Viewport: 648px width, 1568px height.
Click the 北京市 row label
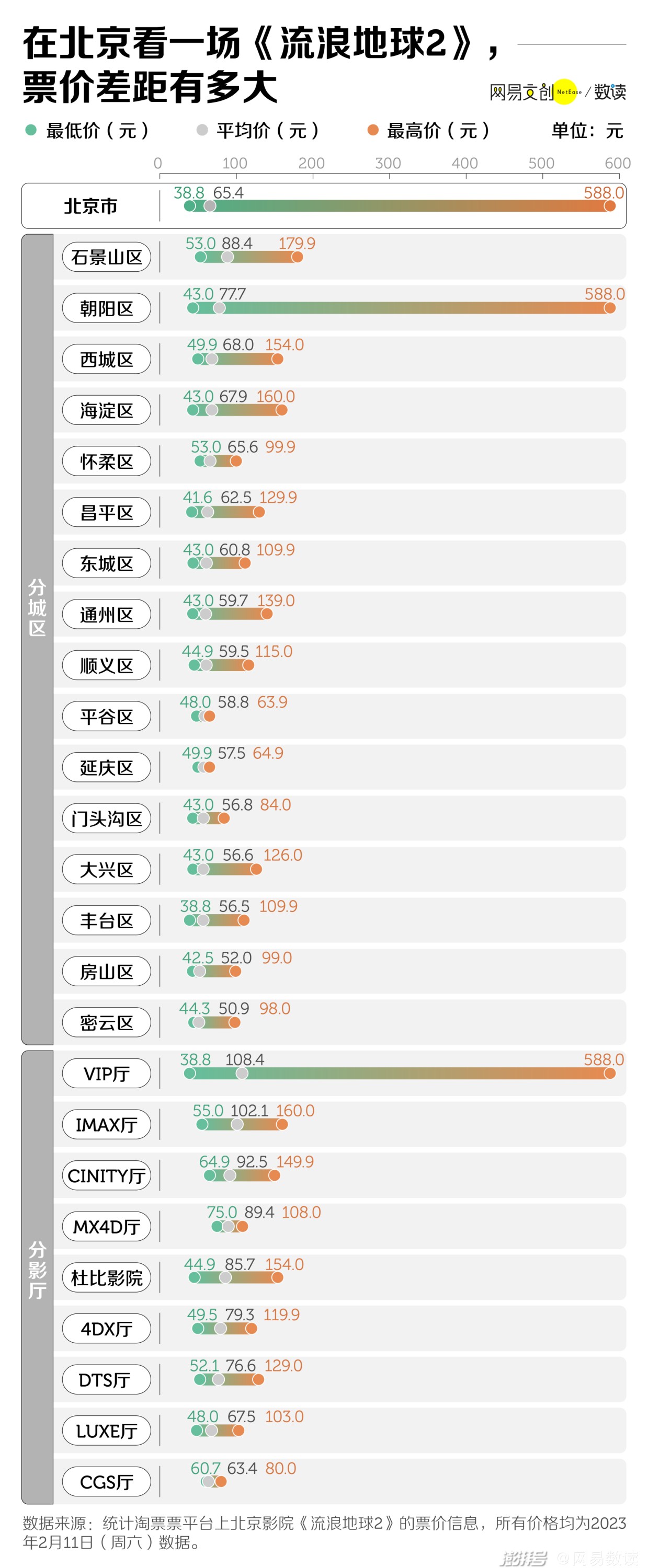91,206
